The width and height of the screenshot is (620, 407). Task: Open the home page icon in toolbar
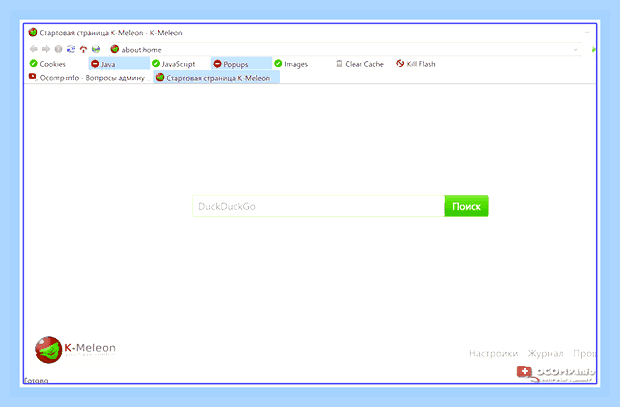[x=83, y=49]
